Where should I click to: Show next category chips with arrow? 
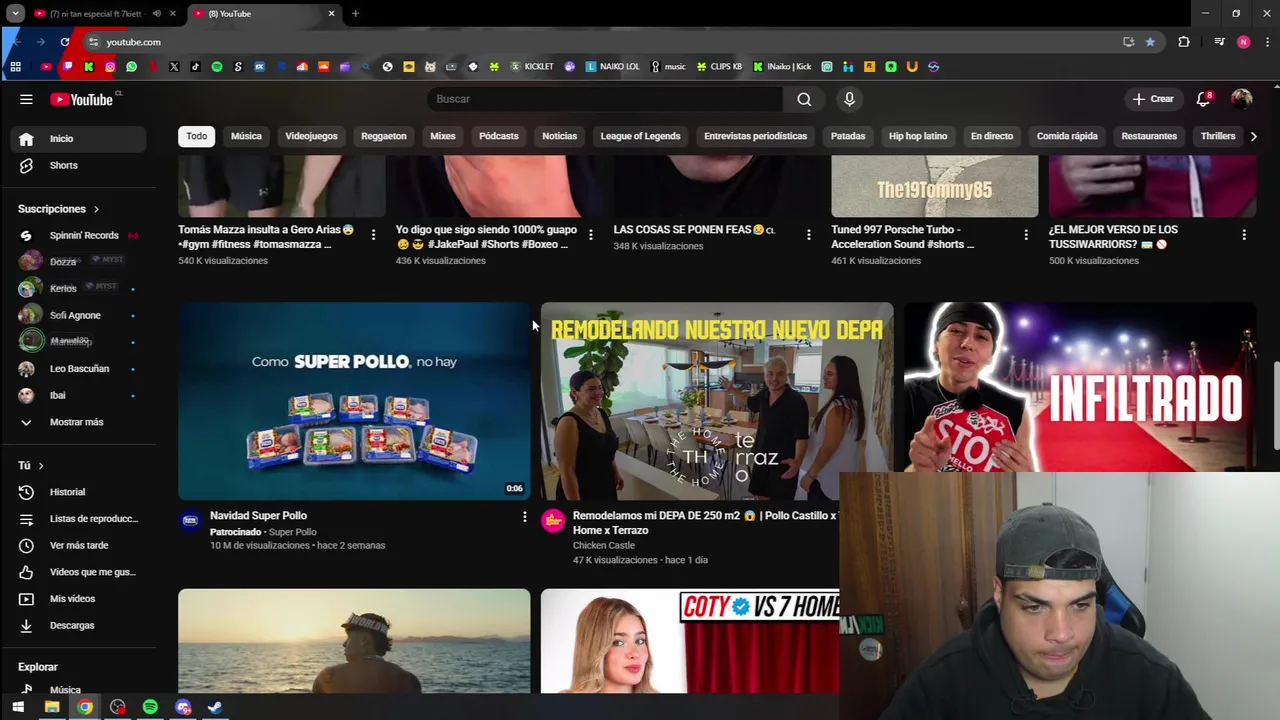pyautogui.click(x=1253, y=136)
